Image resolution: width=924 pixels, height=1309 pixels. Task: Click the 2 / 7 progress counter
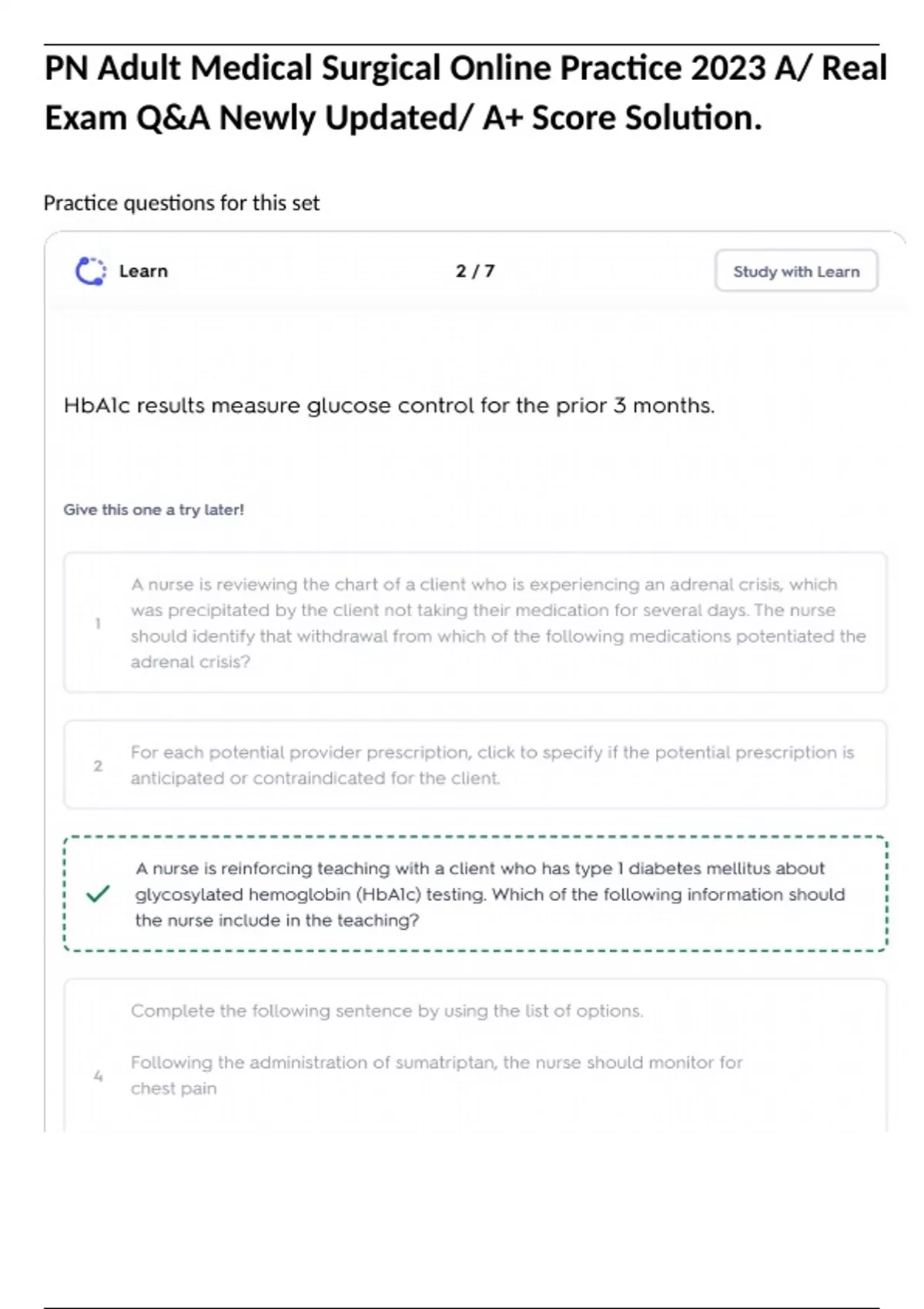(475, 271)
